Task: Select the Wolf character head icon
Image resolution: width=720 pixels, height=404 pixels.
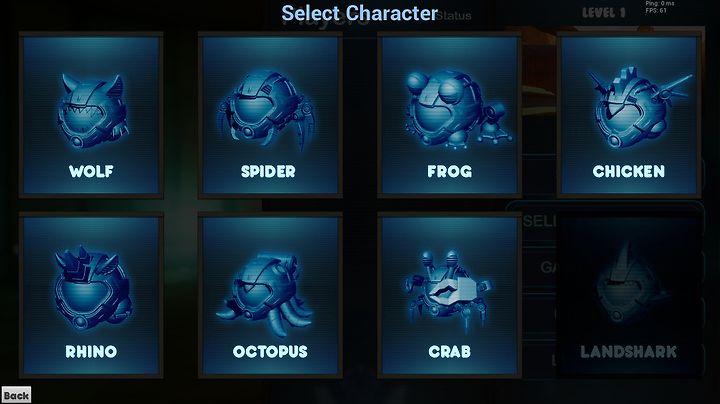Action: pyautogui.click(x=92, y=111)
